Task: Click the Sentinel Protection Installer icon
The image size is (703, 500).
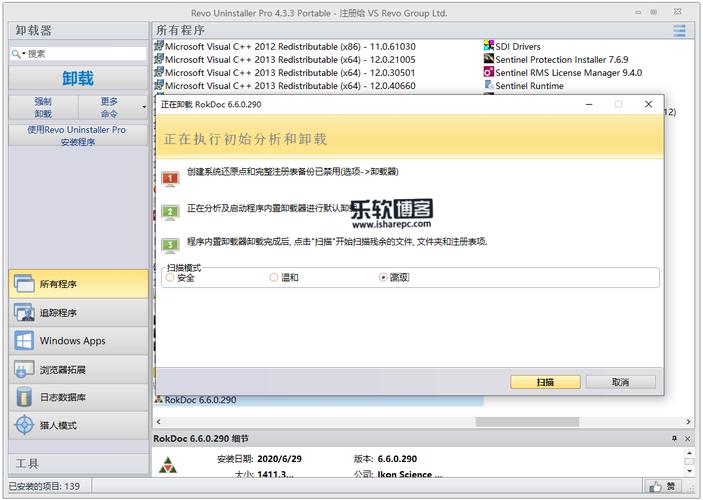Action: (x=489, y=59)
